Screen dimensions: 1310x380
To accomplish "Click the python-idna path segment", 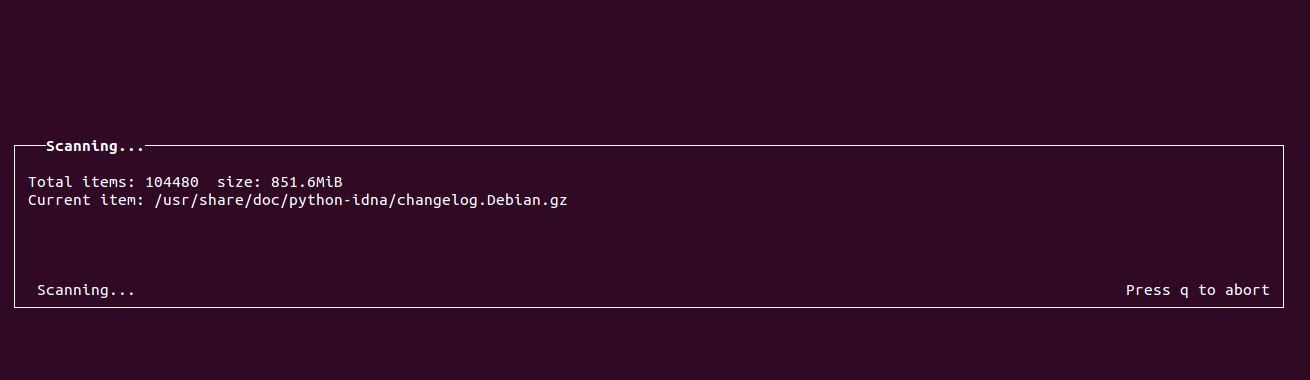I will click(338, 200).
